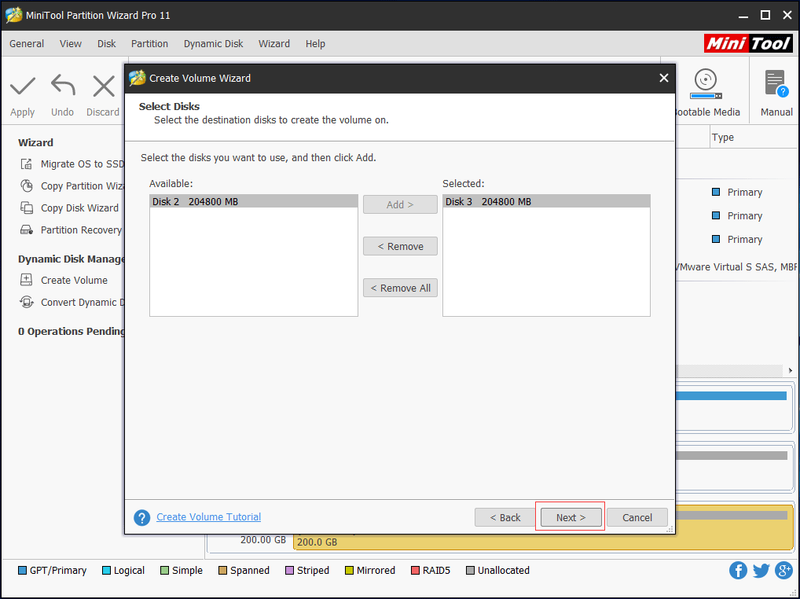Click the Apply checkmark icon
The height and width of the screenshot is (599, 800).
[22, 86]
